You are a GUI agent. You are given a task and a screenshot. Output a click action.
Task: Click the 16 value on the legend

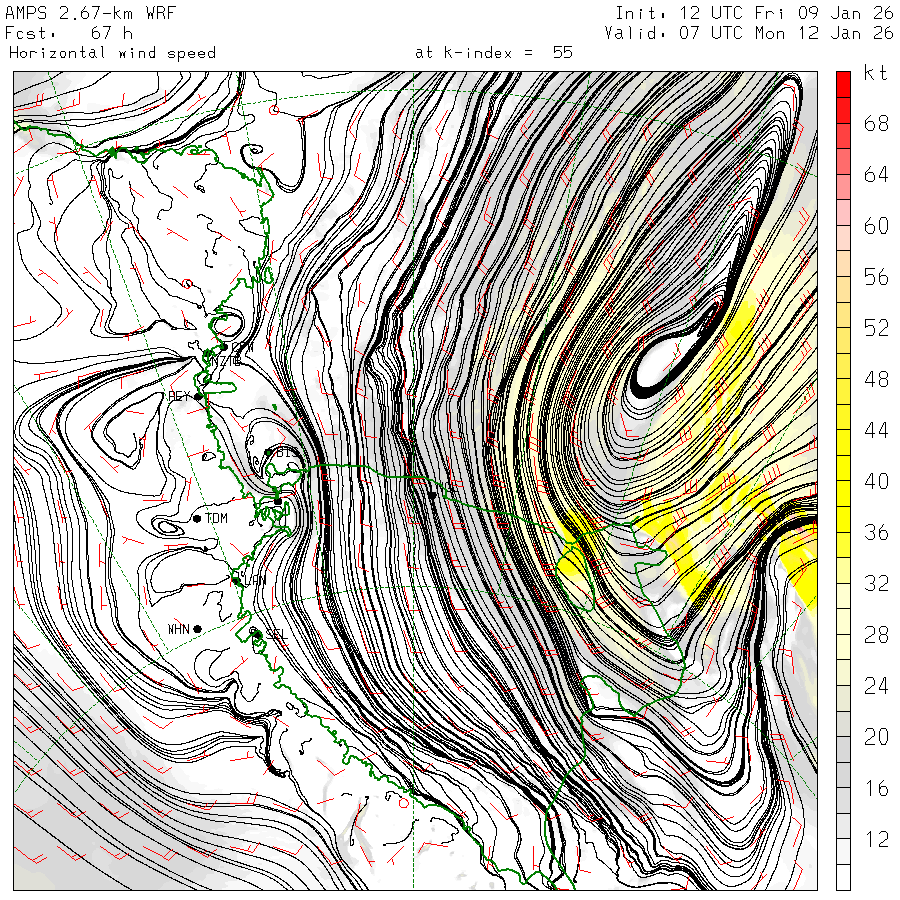coord(876,789)
